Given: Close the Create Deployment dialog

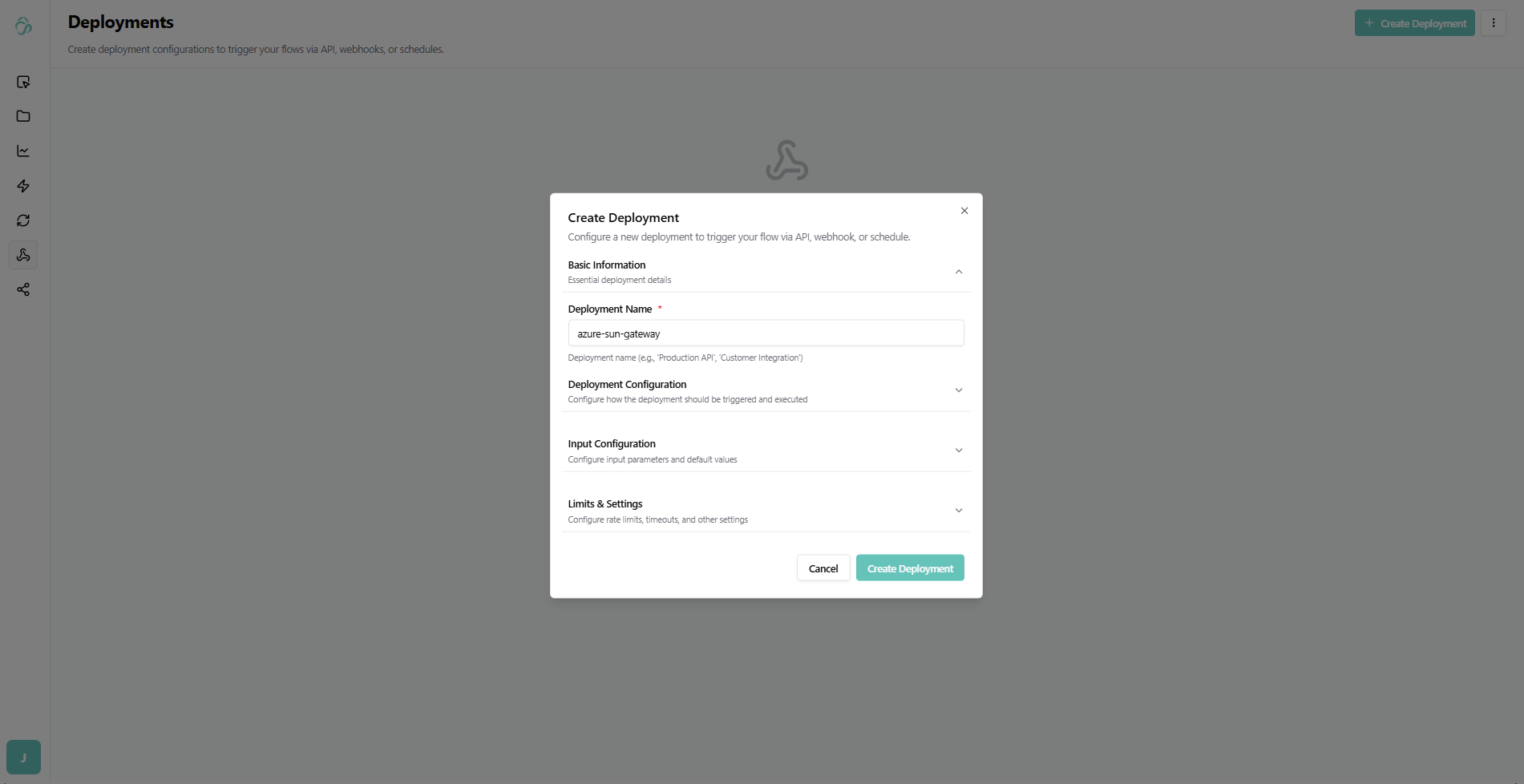Looking at the screenshot, I should coord(964,211).
